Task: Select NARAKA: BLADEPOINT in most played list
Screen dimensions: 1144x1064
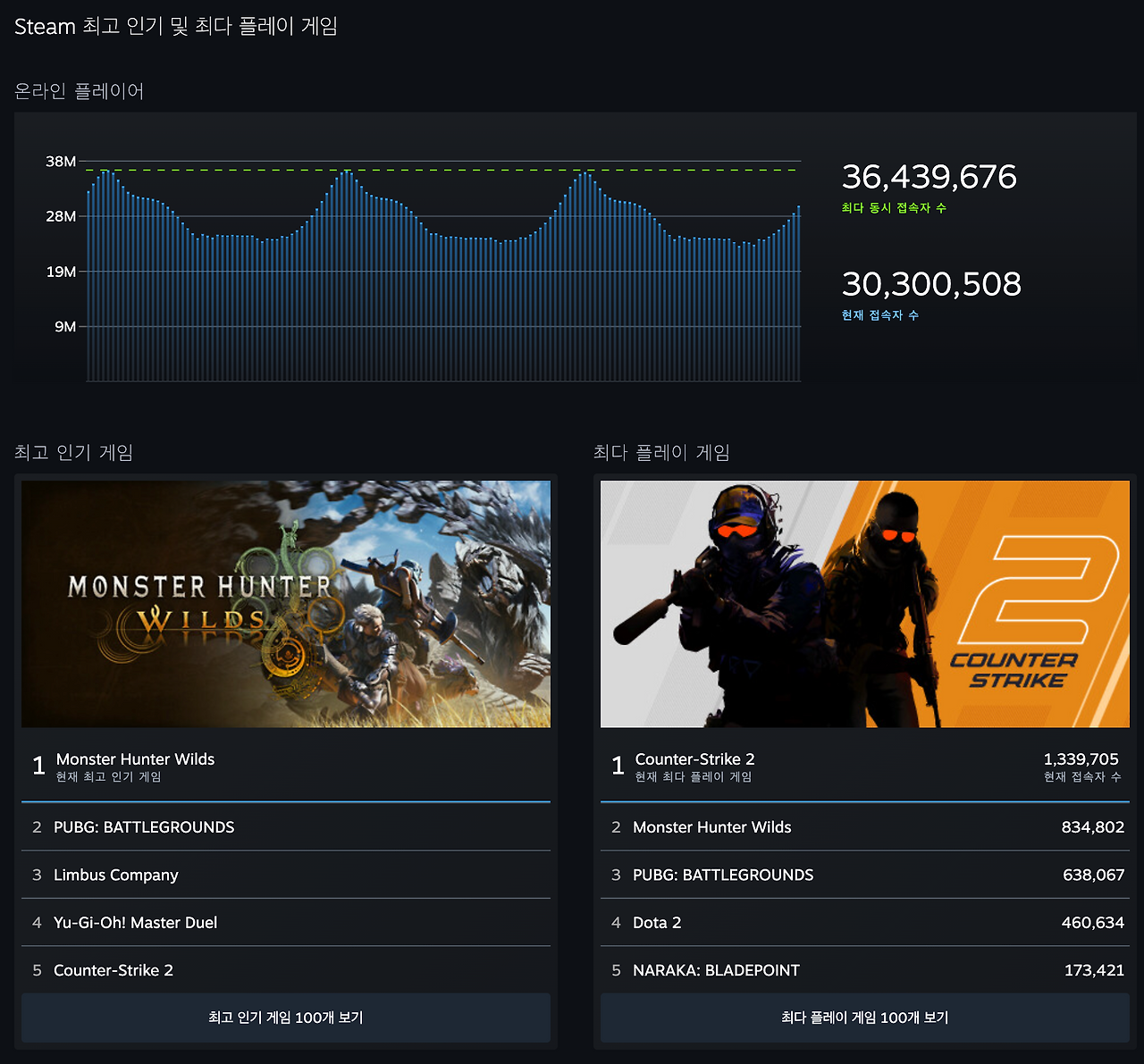Action: 865,969
